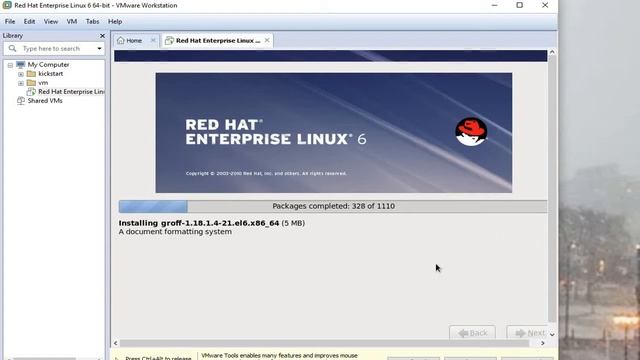
Task: Close the Red Hat Enterprise Linux tab
Action: pyautogui.click(x=267, y=40)
